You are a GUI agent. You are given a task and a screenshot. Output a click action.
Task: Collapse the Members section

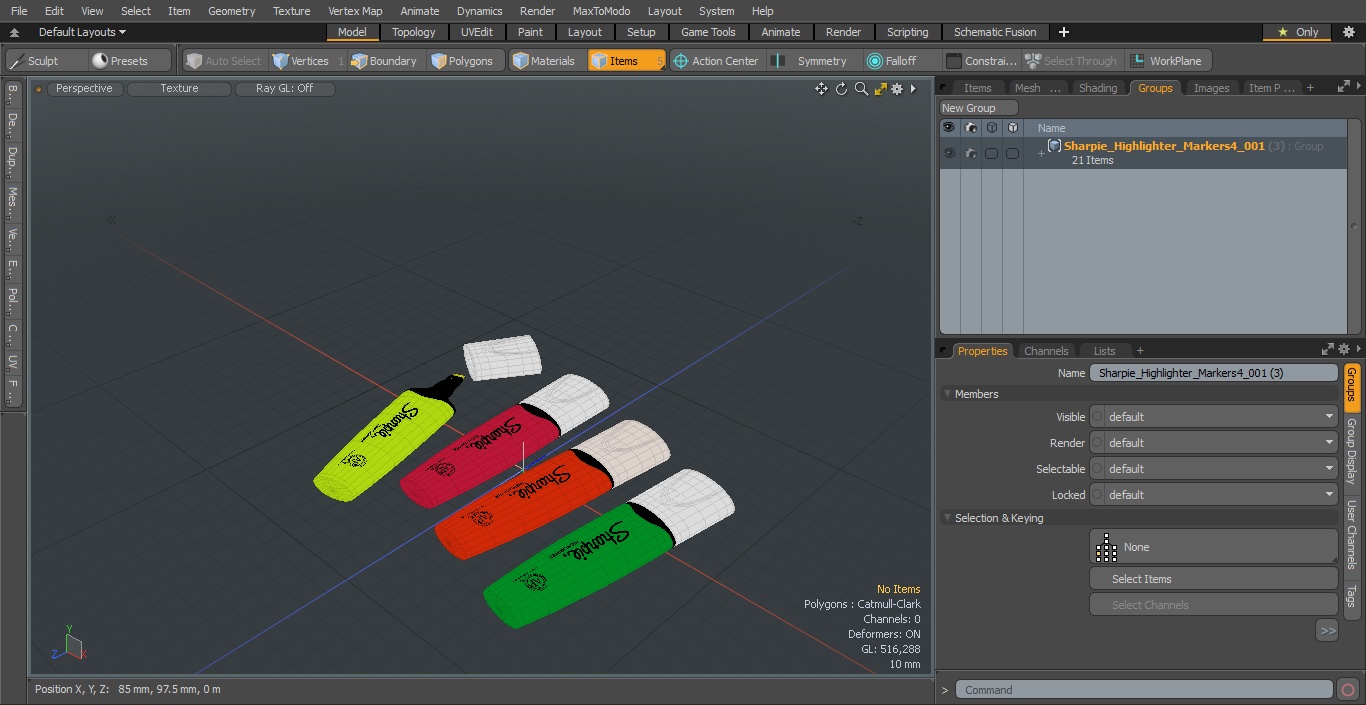947,394
